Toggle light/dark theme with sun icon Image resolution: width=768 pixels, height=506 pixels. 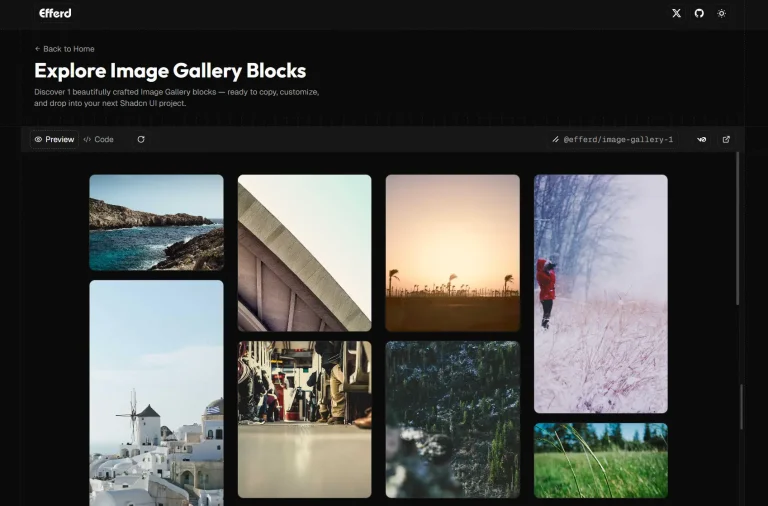721,13
